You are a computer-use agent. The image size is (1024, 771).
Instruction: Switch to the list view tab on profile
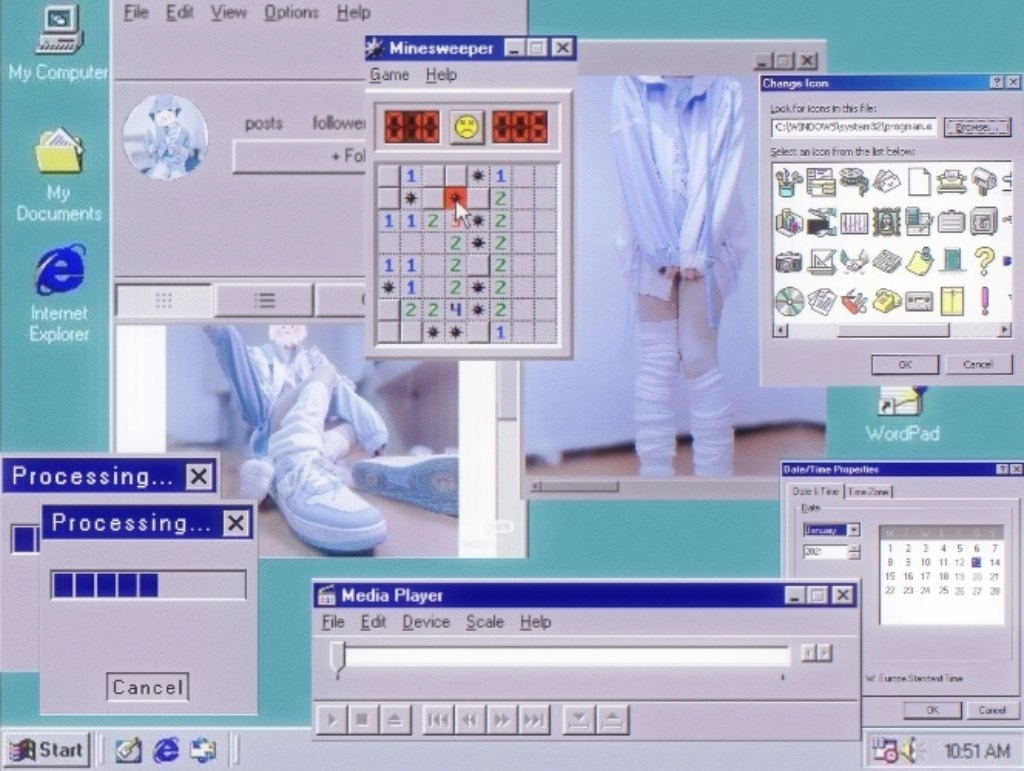264,300
